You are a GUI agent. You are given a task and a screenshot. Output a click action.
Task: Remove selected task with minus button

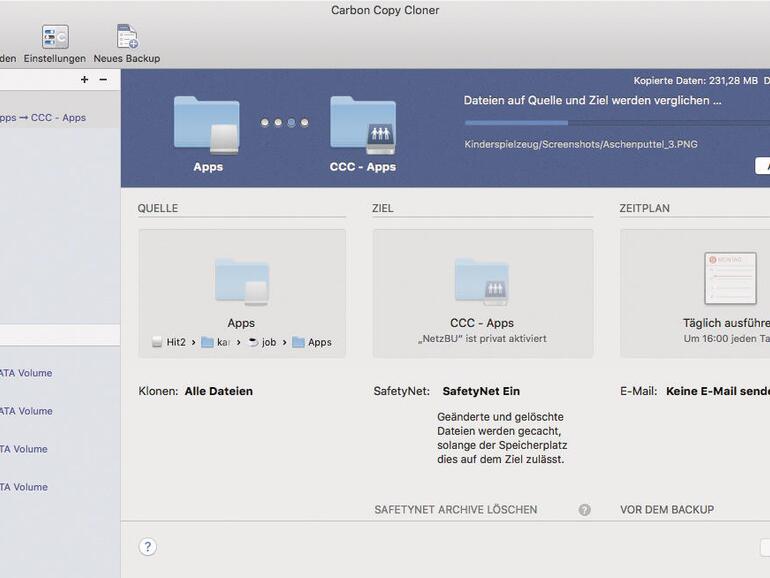pos(103,80)
